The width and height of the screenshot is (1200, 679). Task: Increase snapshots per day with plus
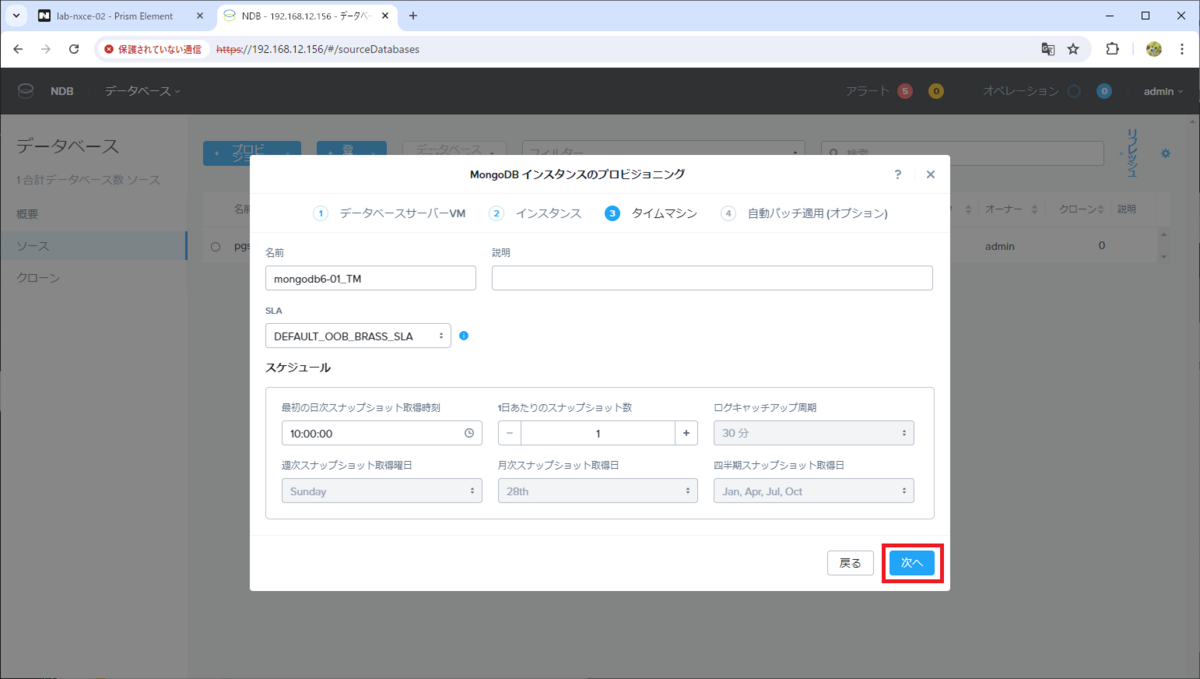686,433
